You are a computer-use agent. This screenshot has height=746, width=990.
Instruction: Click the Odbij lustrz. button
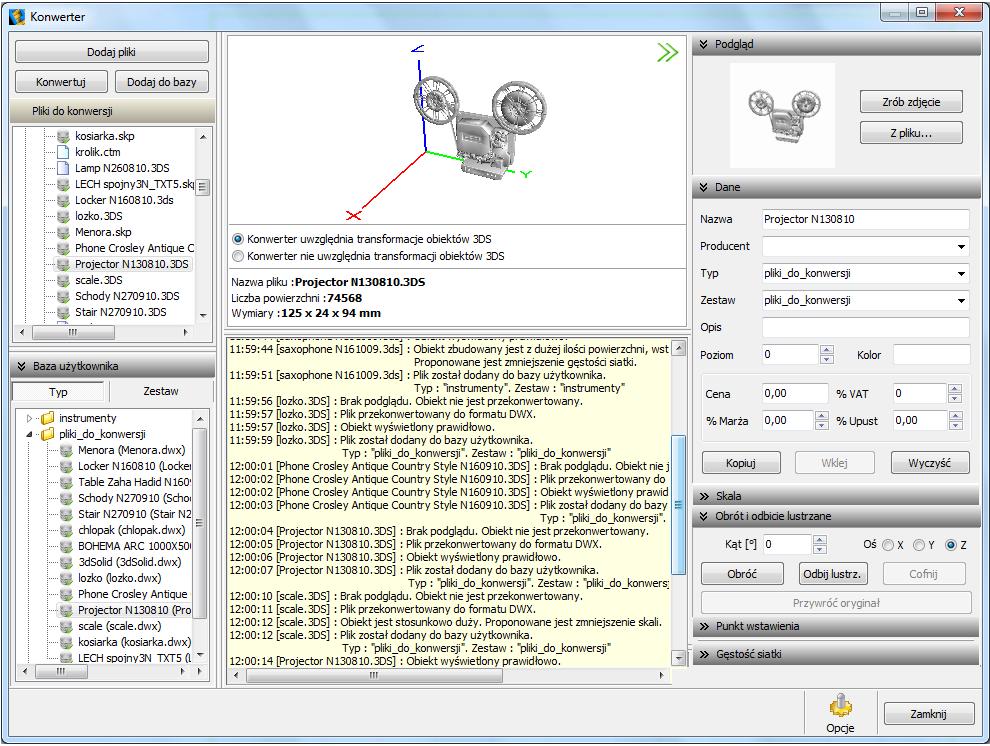832,574
